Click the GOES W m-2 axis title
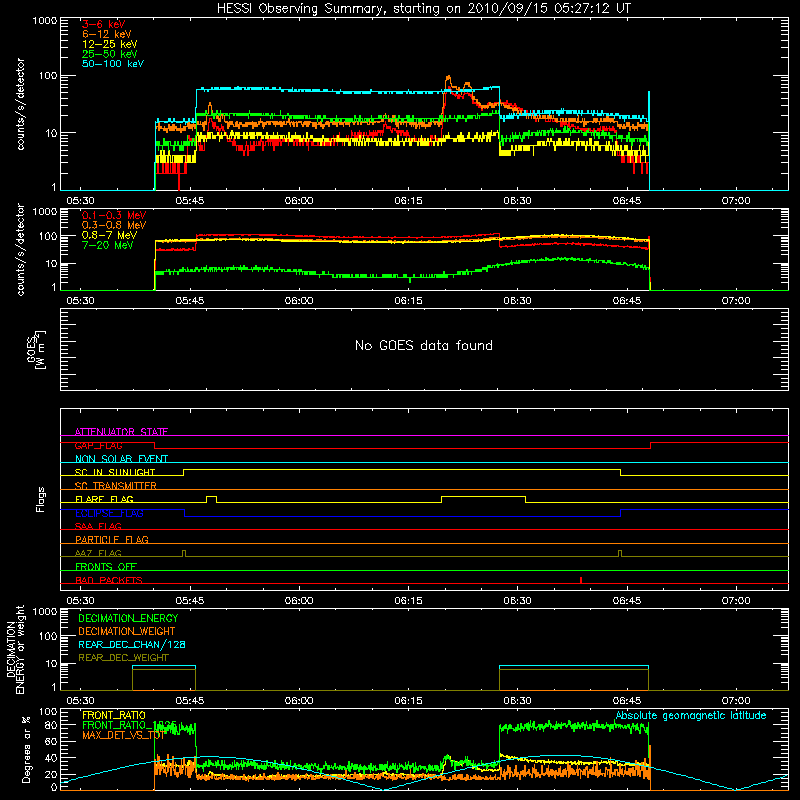800x800 pixels. click(x=35, y=349)
